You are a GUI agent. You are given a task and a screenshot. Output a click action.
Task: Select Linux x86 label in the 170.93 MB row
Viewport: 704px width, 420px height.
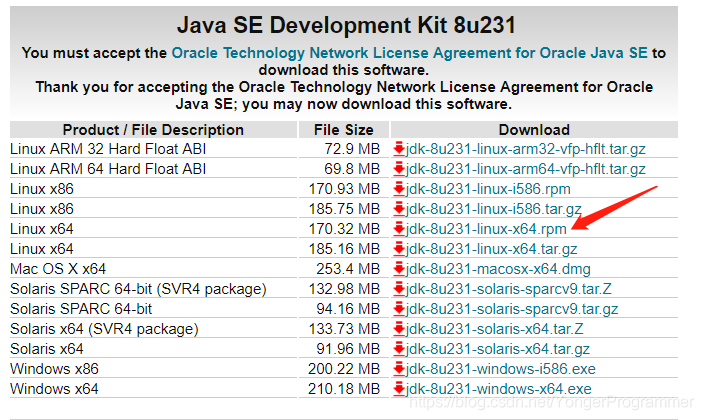[42, 189]
